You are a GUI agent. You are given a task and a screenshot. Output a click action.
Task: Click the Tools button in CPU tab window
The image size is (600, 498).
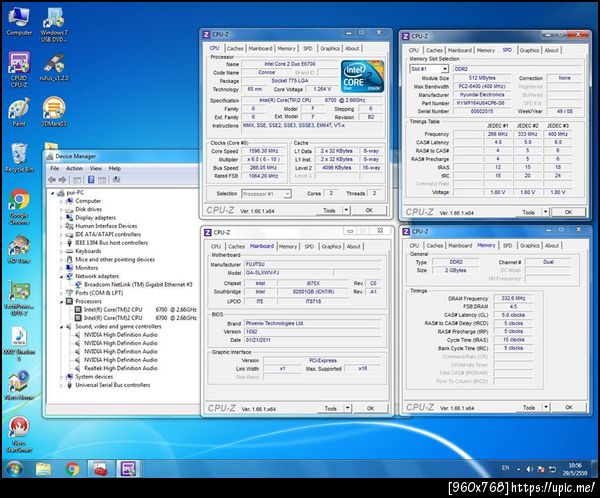(x=329, y=210)
